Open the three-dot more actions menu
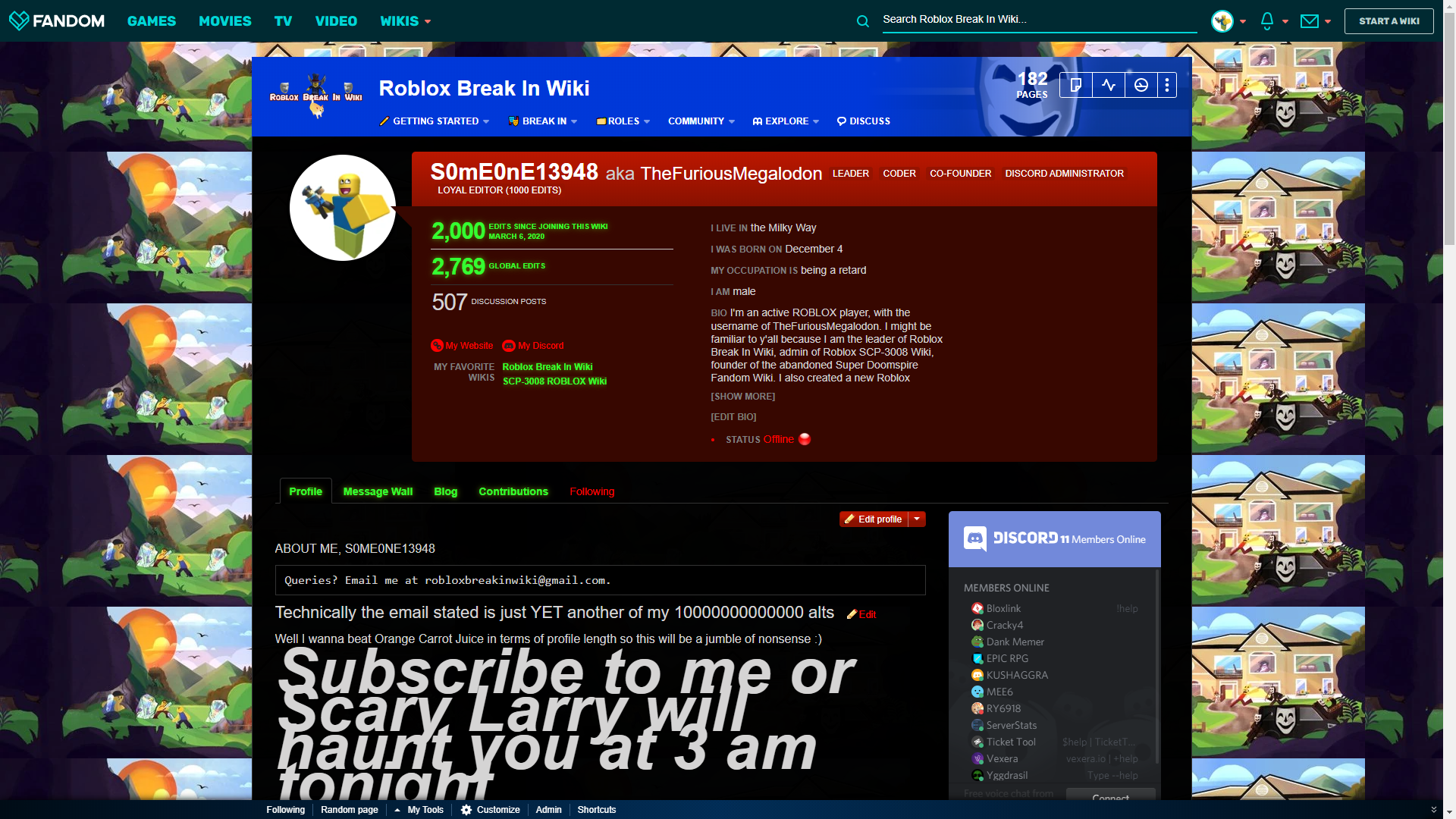1456x819 pixels. pos(1167,85)
